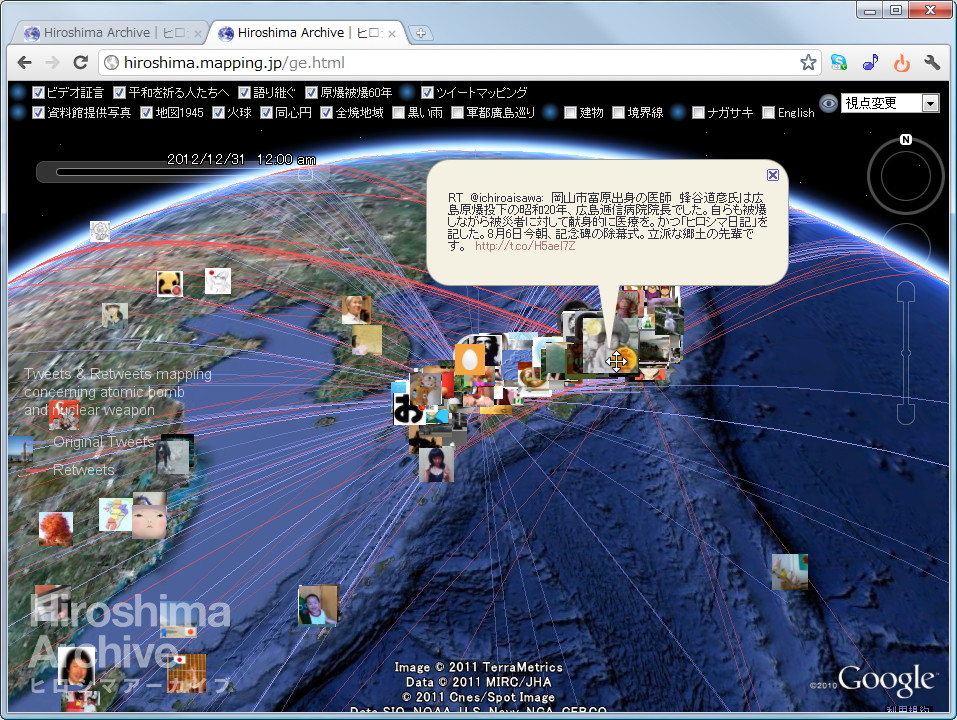Screen dimensions: 957x720
Task: Click the Google Earth zoom slider
Action: [x=906, y=353]
